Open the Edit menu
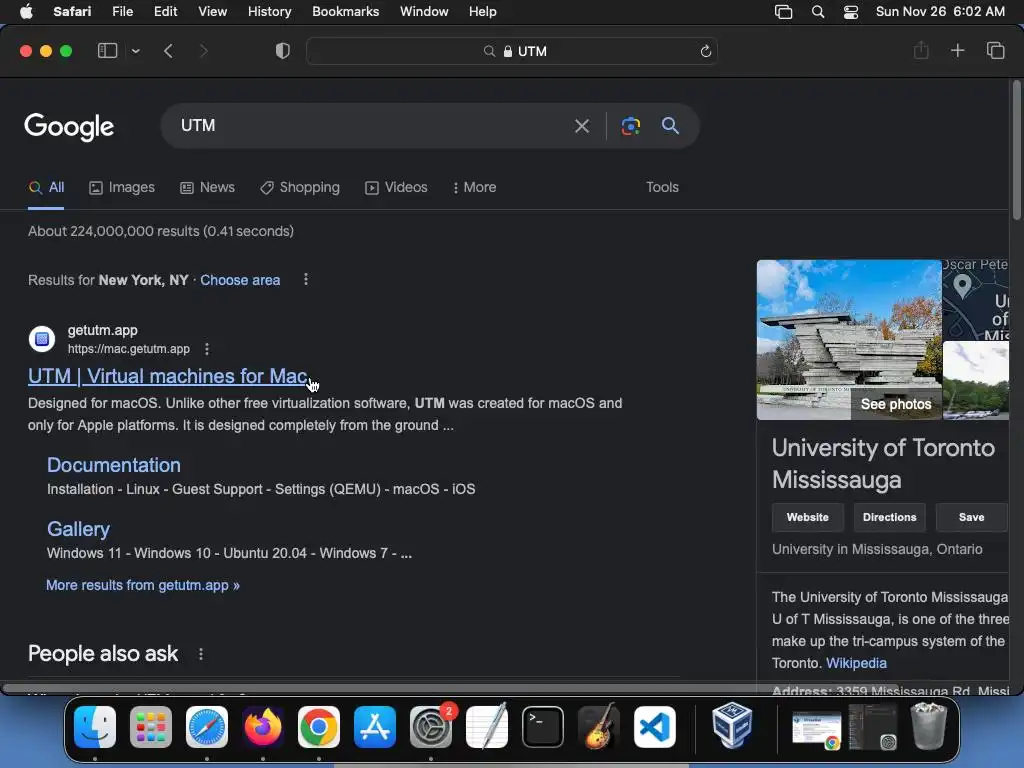This screenshot has width=1024, height=768. click(x=165, y=12)
